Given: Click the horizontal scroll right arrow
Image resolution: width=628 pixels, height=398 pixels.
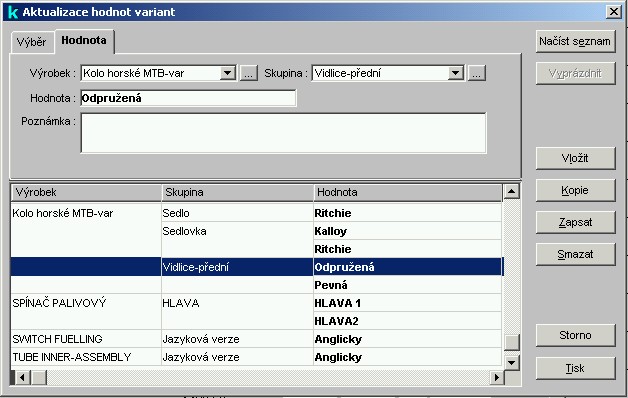Looking at the screenshot, I should pyautogui.click(x=497, y=377).
